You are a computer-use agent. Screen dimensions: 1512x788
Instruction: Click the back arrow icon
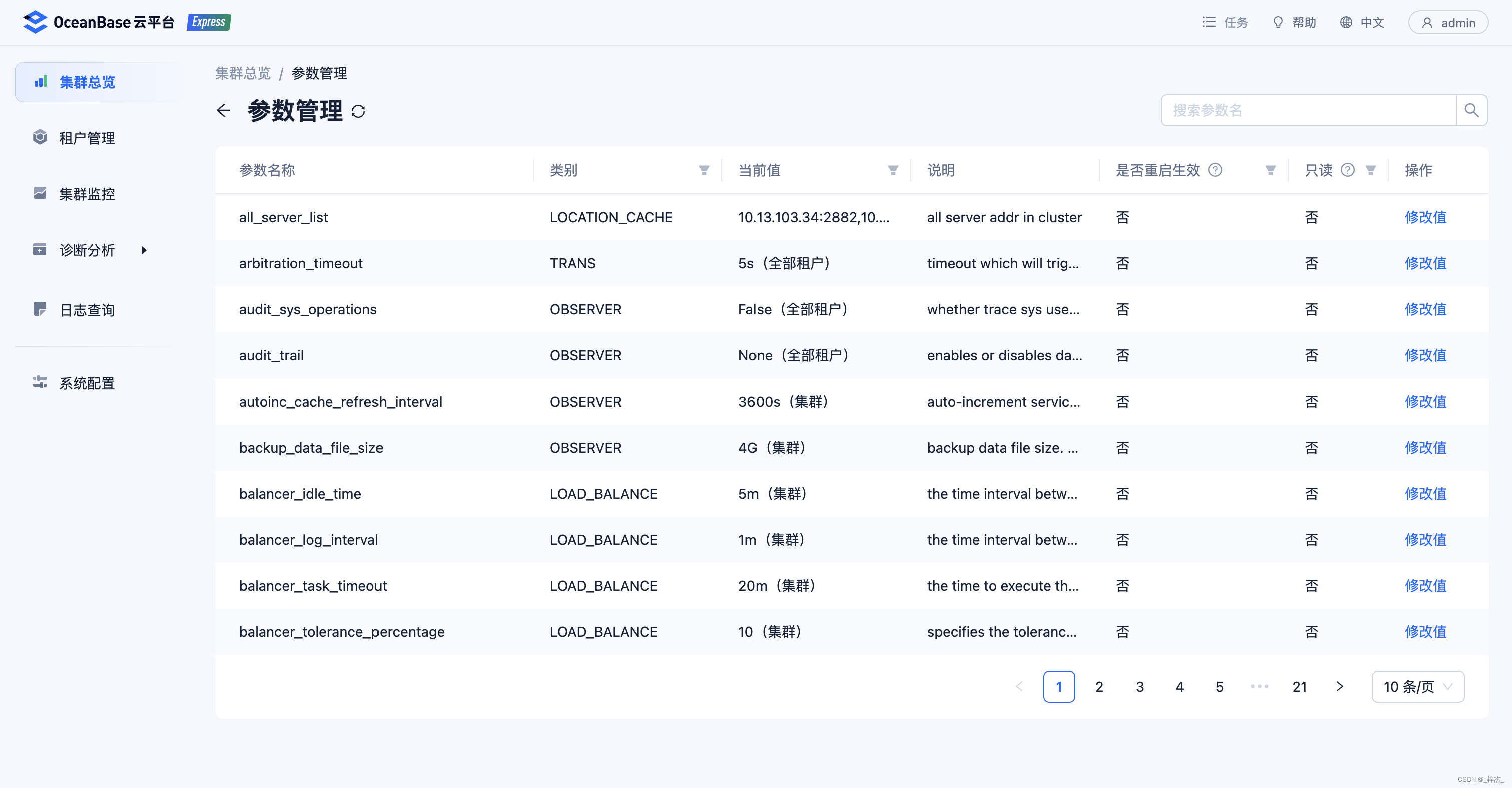(x=223, y=110)
